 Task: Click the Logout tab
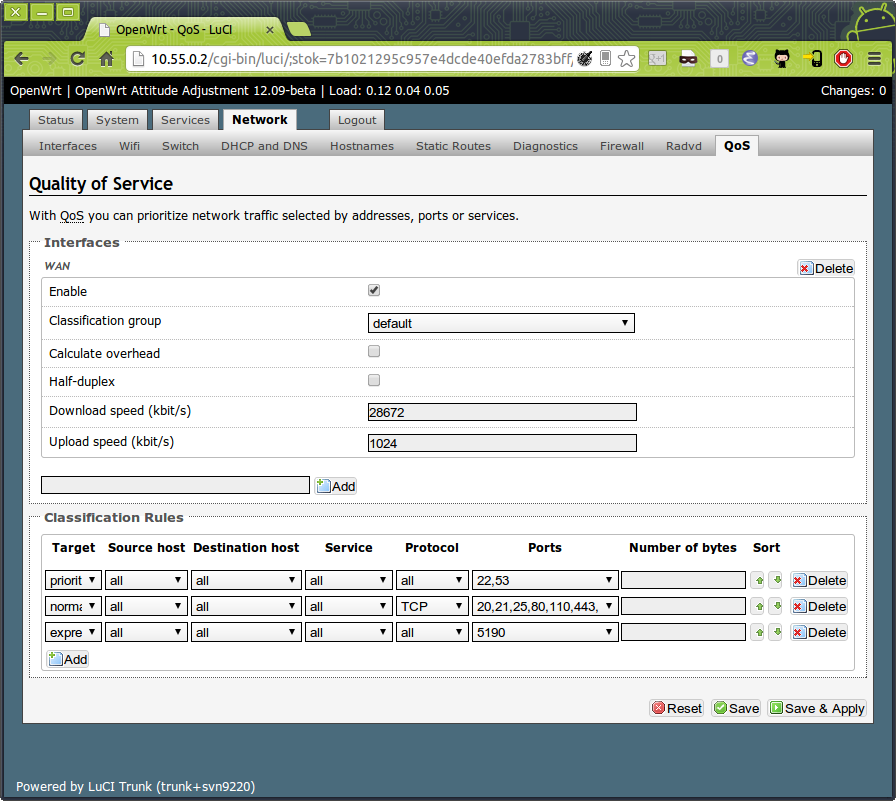click(357, 120)
